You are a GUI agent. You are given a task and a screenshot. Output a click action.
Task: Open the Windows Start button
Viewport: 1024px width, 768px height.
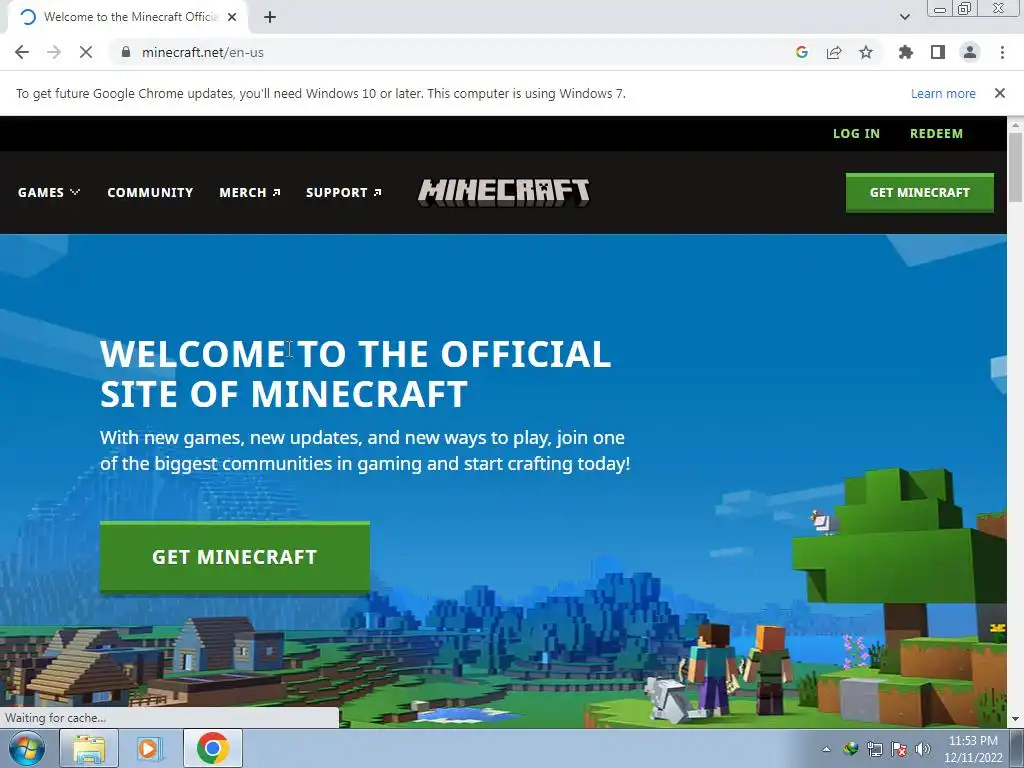point(27,748)
